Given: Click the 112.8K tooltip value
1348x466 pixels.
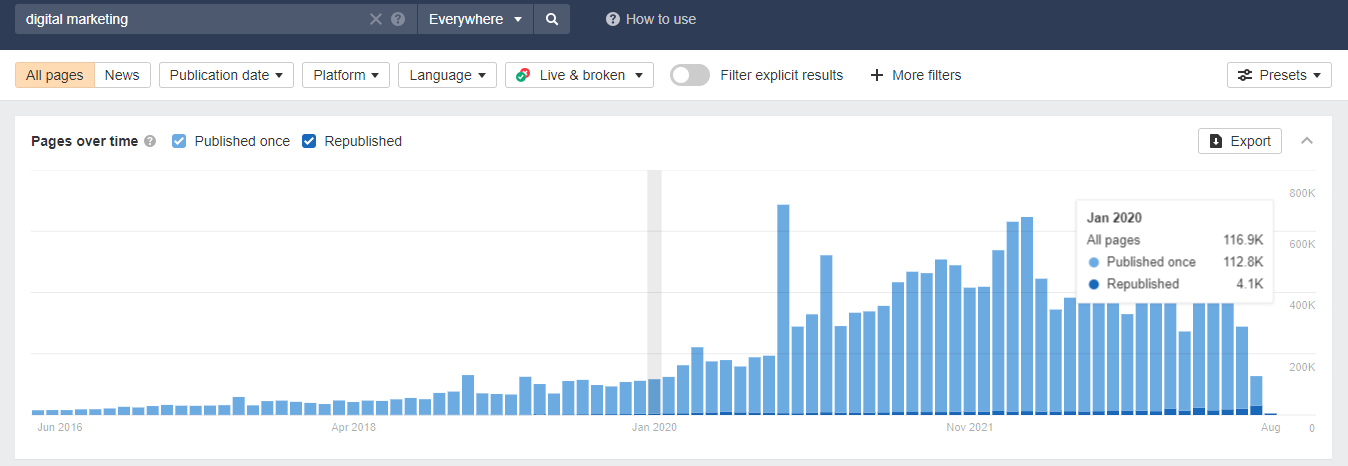Looking at the screenshot, I should click(1243, 262).
